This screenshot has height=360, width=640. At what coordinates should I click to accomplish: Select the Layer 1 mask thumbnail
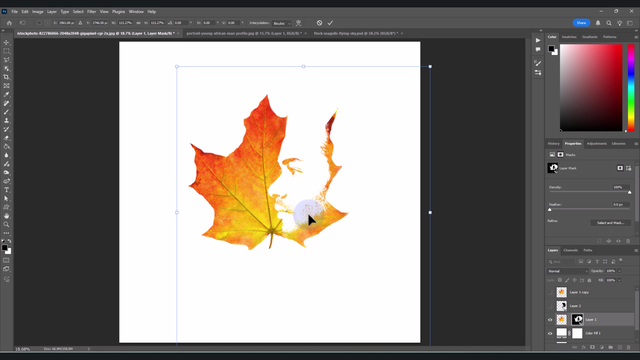pos(577,320)
